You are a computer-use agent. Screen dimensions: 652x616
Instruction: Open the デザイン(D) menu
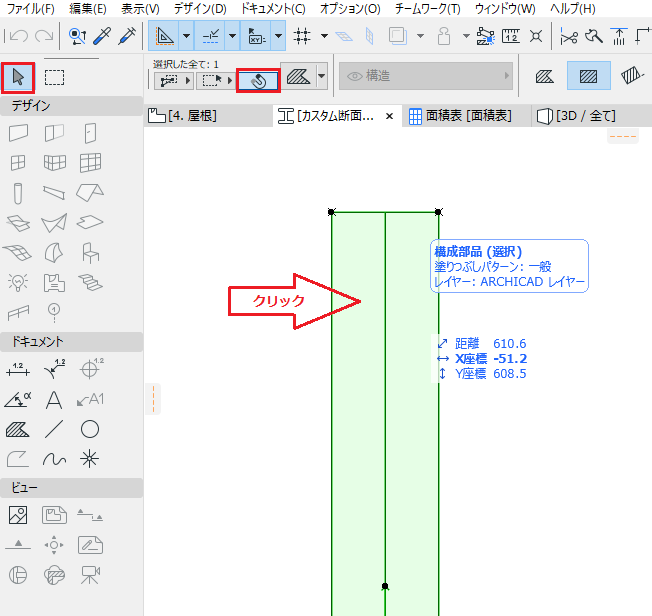tap(200, 8)
